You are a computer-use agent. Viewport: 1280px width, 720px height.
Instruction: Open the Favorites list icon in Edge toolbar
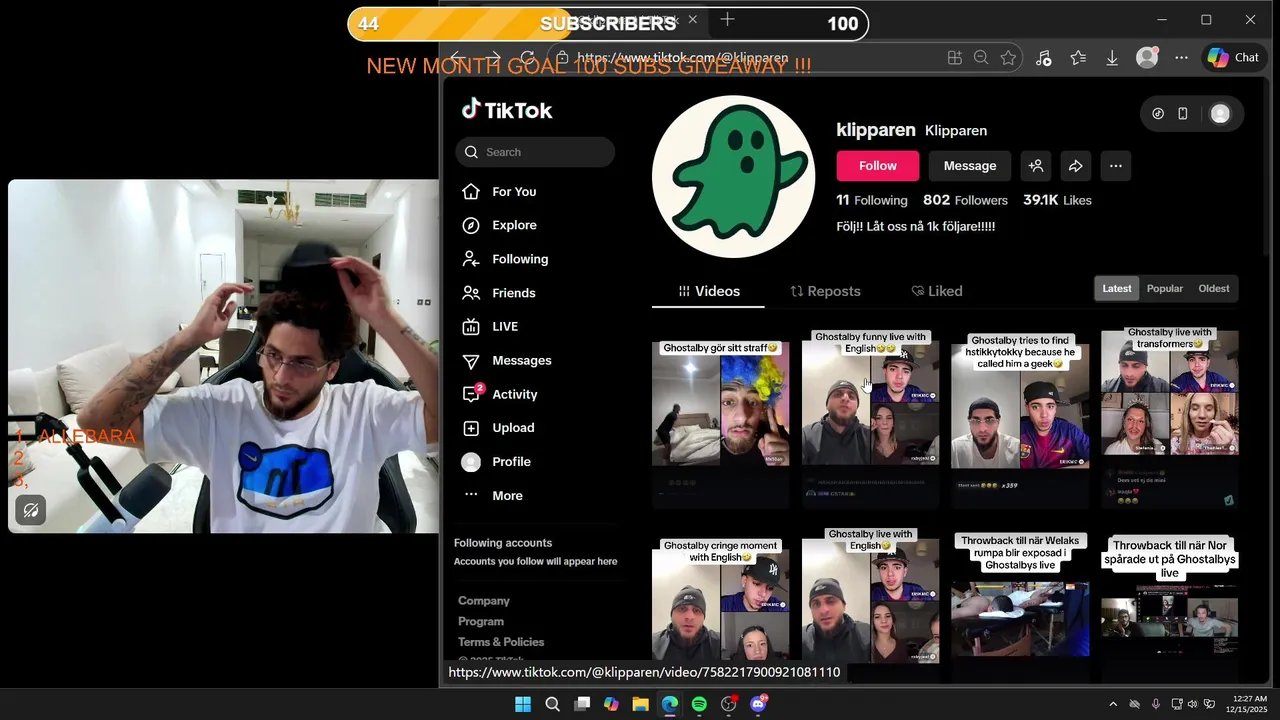tap(1078, 58)
